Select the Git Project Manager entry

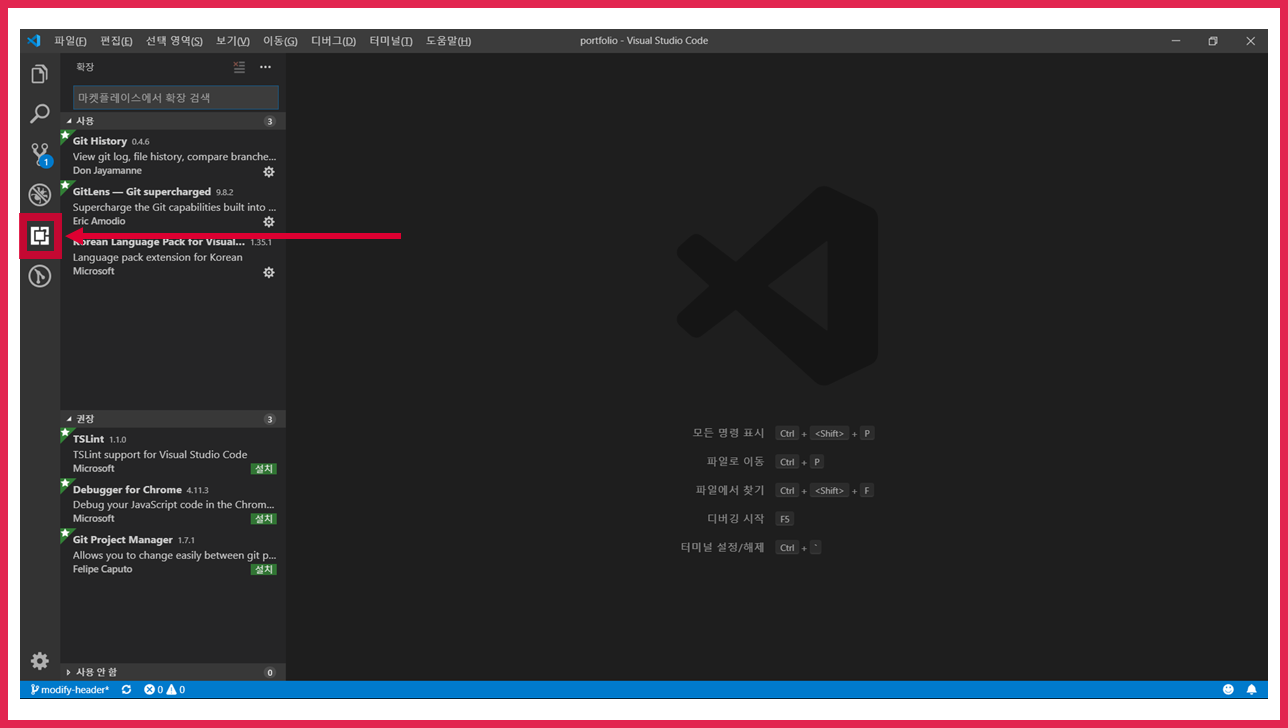tap(173, 554)
